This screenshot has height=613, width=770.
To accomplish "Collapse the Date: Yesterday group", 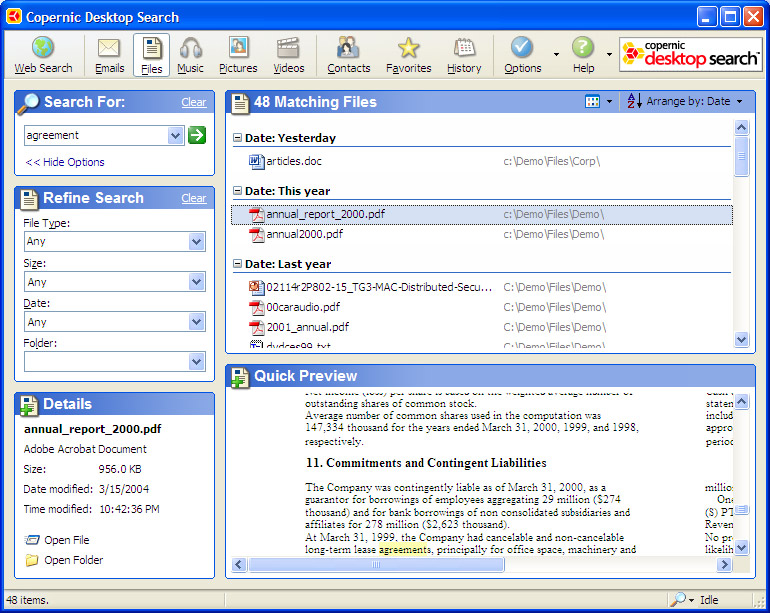I will (x=237, y=138).
